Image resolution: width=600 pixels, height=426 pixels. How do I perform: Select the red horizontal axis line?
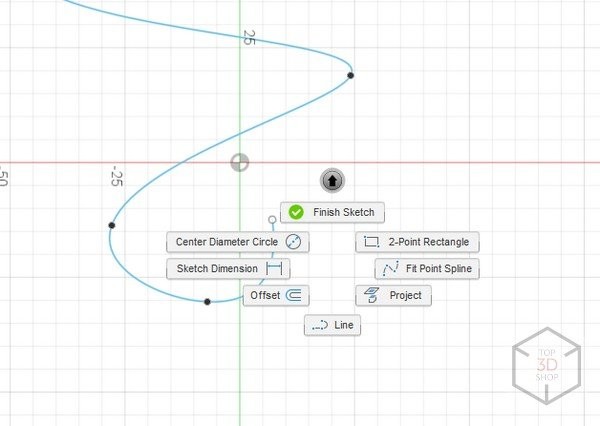click(x=450, y=162)
